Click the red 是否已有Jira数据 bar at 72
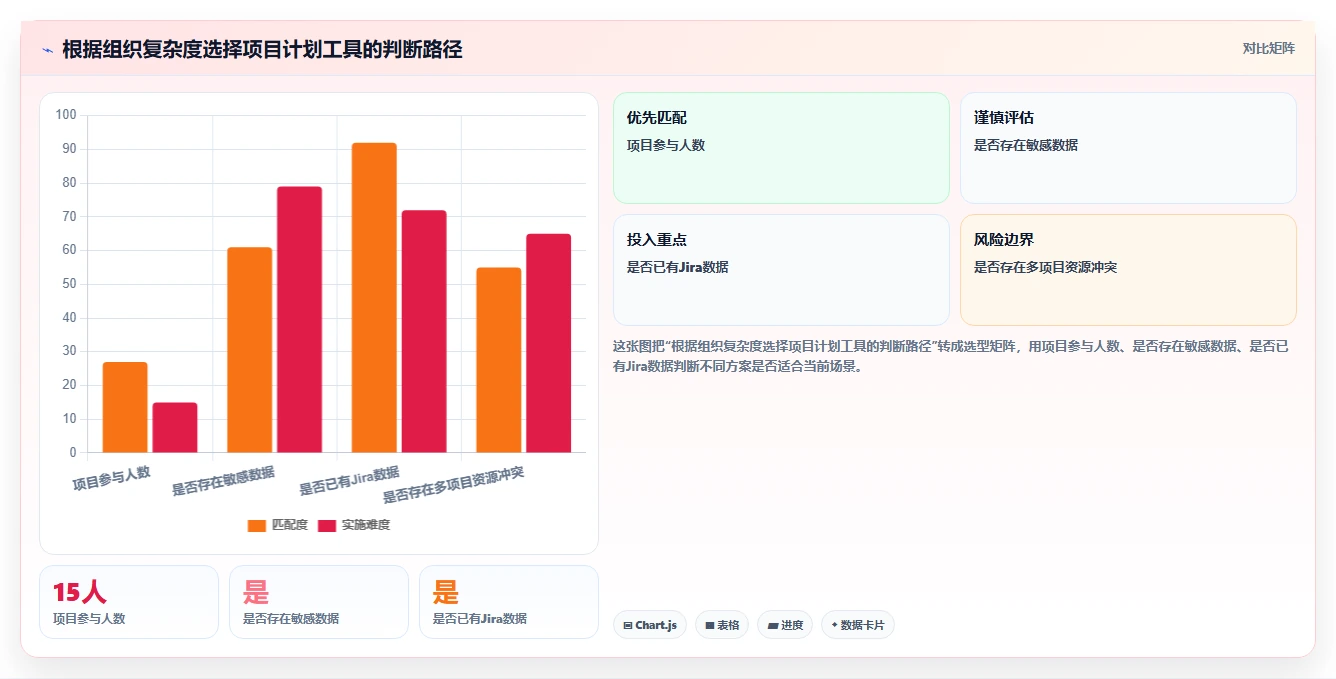Viewport: 1336px width, 679px height. click(x=424, y=331)
